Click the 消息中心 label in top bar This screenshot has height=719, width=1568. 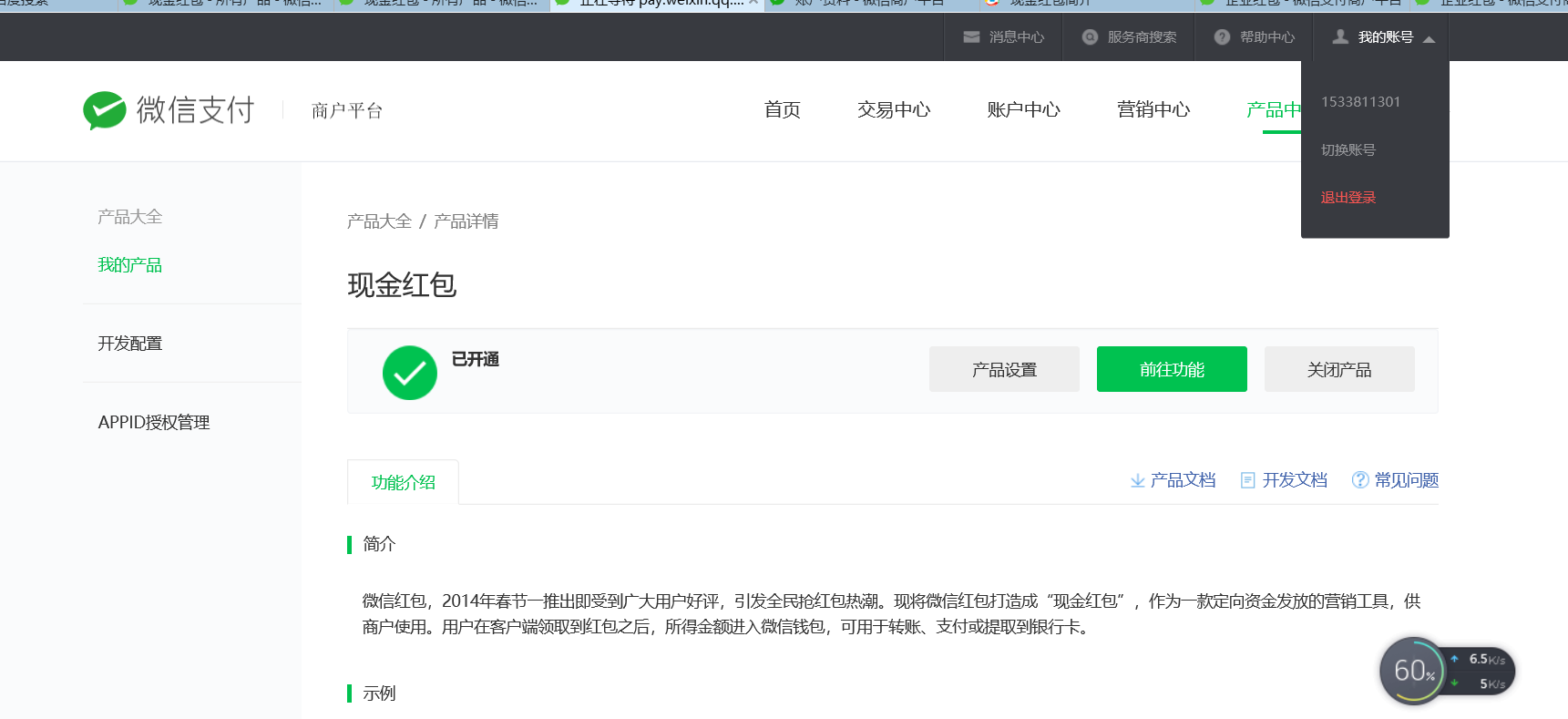click(1017, 37)
